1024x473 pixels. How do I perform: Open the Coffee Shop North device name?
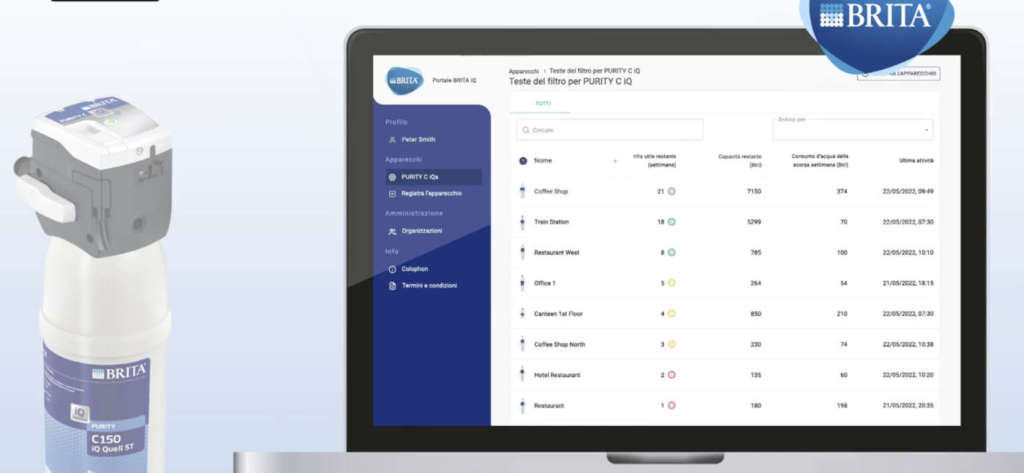(x=560, y=344)
